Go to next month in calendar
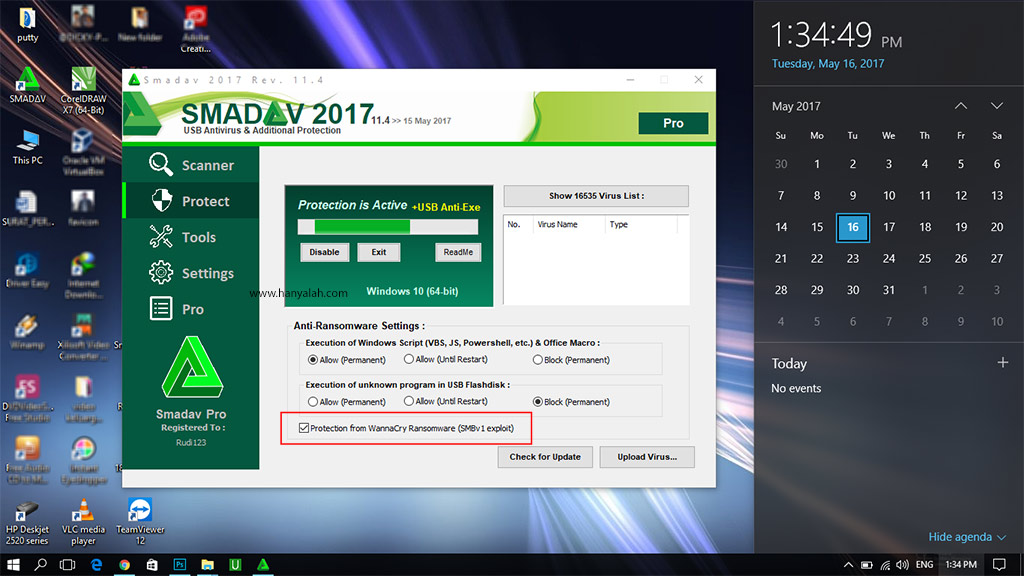 pos(997,106)
